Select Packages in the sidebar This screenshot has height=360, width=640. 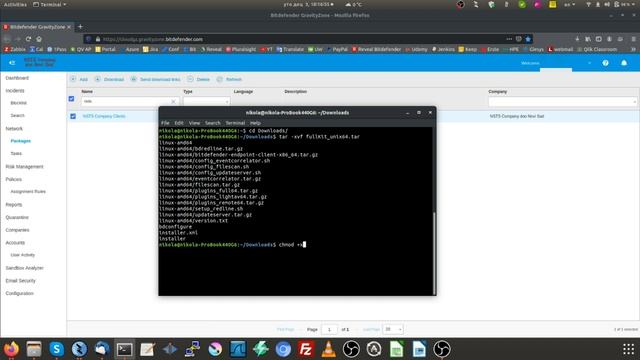tap(21, 141)
